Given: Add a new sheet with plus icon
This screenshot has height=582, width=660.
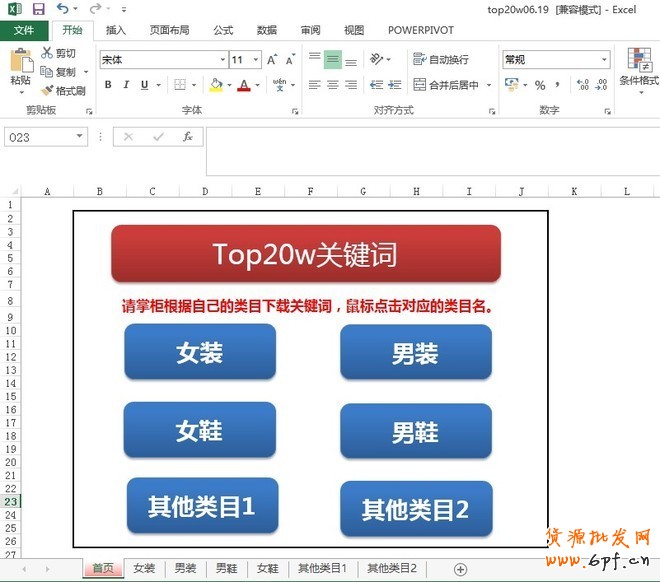Looking at the screenshot, I should pos(460,569).
